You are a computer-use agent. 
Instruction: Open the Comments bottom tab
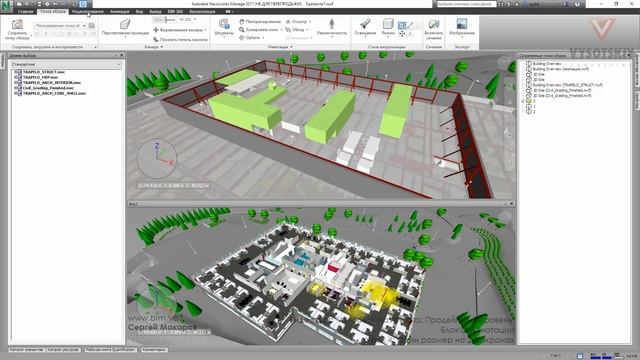pyautogui.click(x=154, y=350)
